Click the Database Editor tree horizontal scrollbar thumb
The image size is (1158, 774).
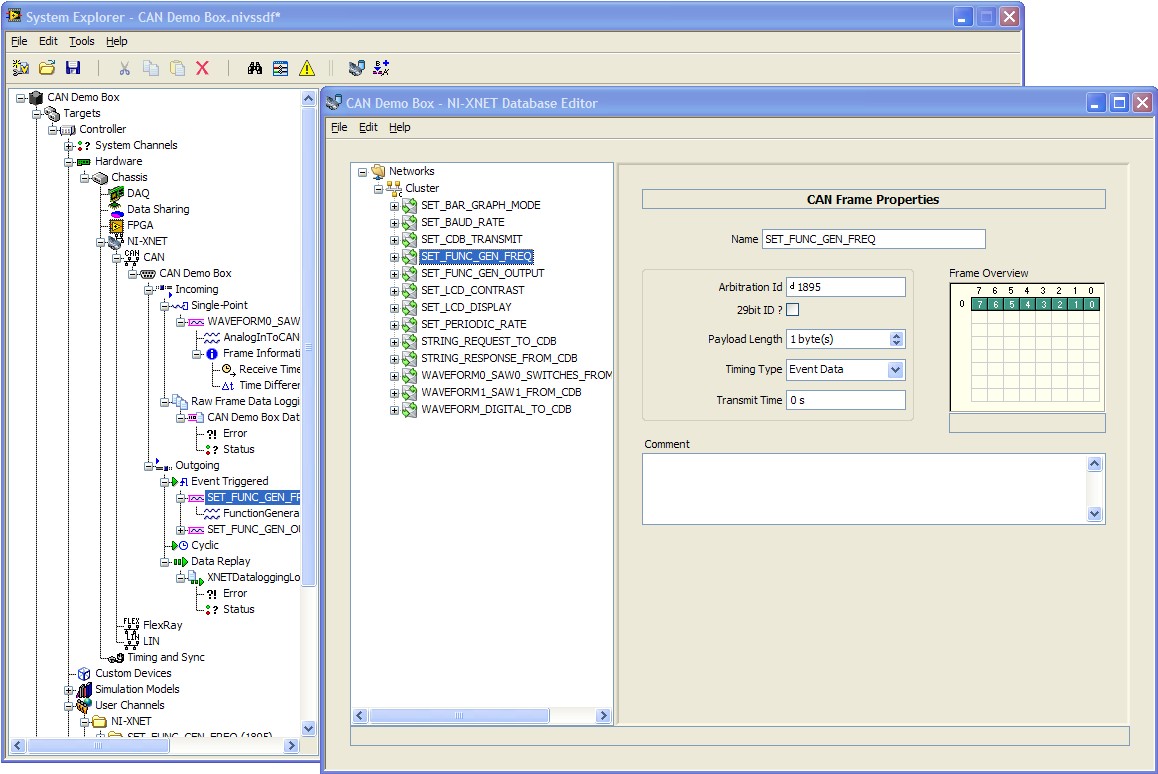459,716
